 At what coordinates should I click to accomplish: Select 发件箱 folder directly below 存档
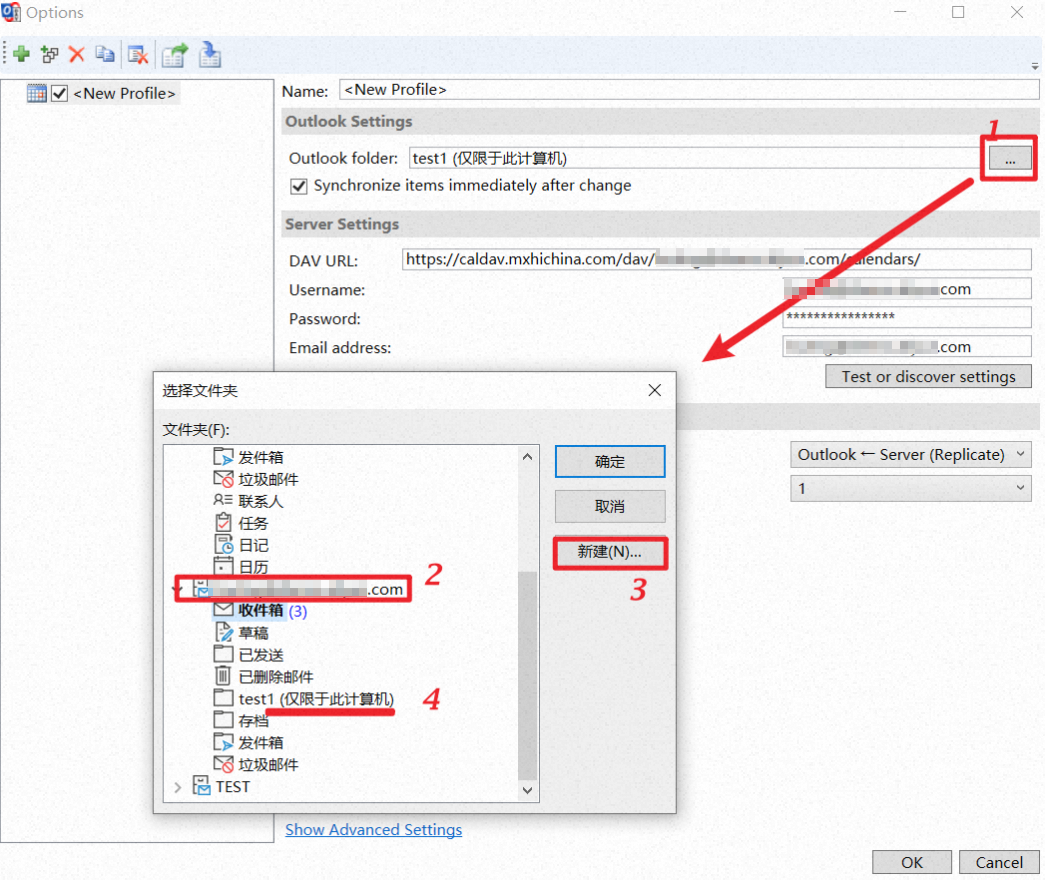click(x=261, y=743)
